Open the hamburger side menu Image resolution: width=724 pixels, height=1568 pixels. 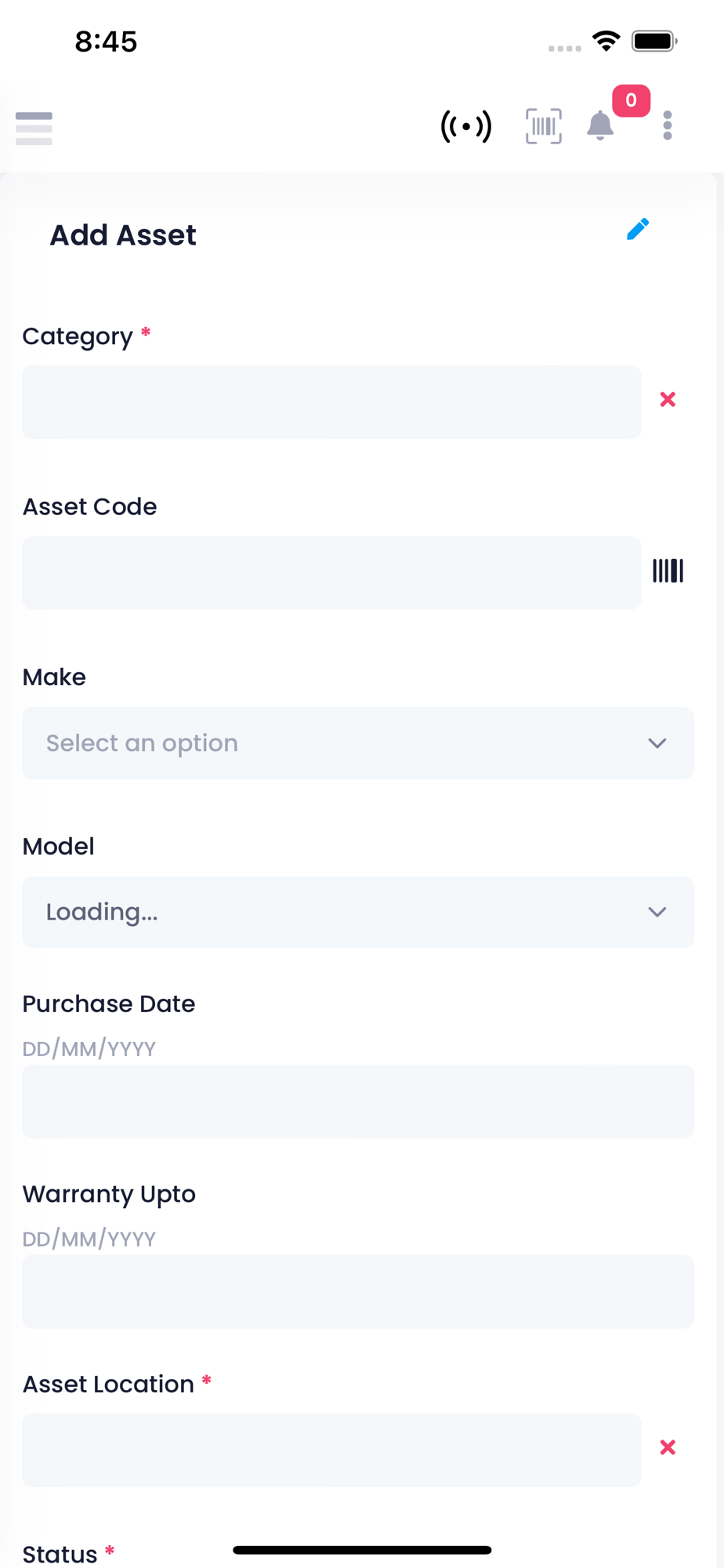tap(34, 128)
